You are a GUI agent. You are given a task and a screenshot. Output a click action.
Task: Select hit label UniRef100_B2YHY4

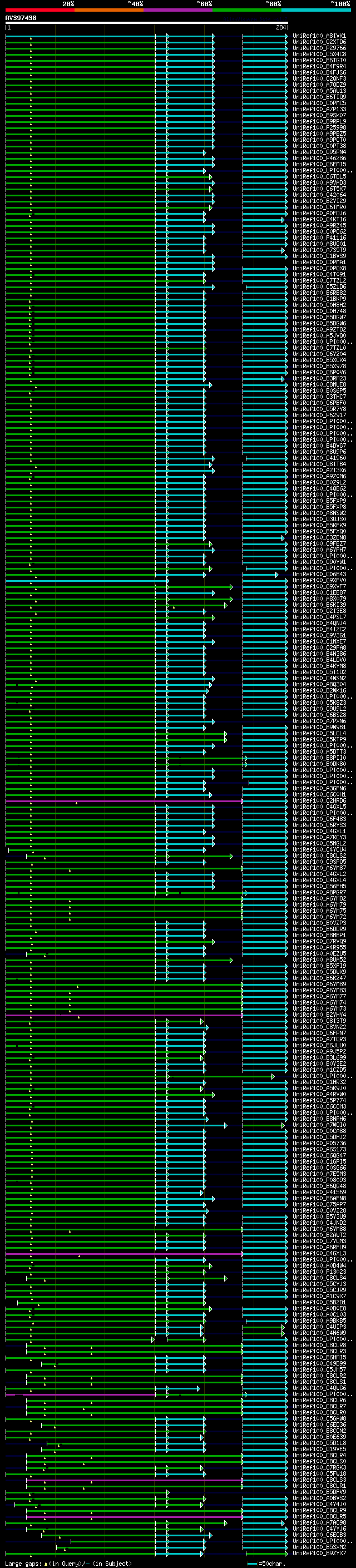[319, 1015]
